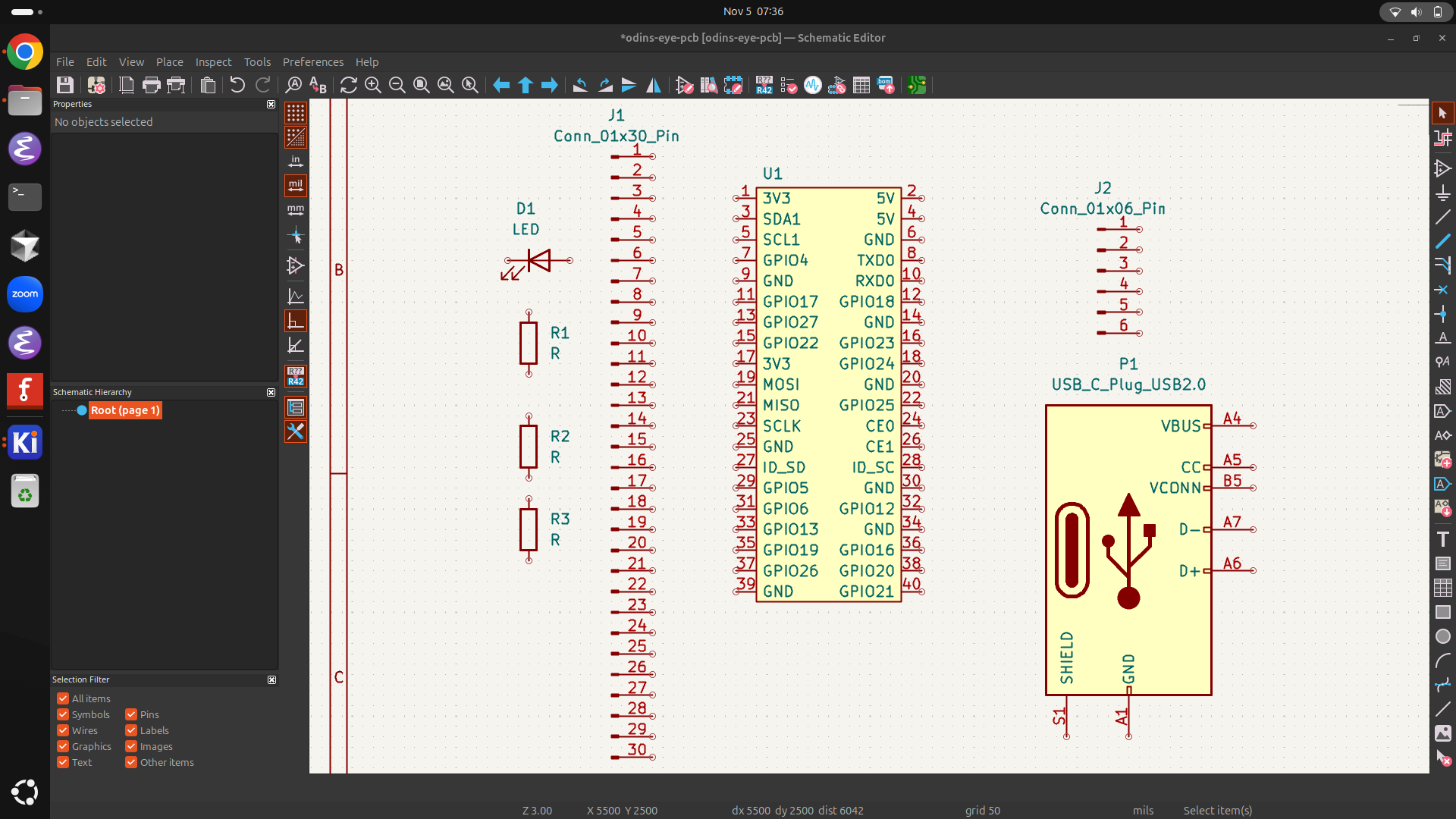Close the Properties panel
This screenshot has width=1456, height=819.
point(271,104)
